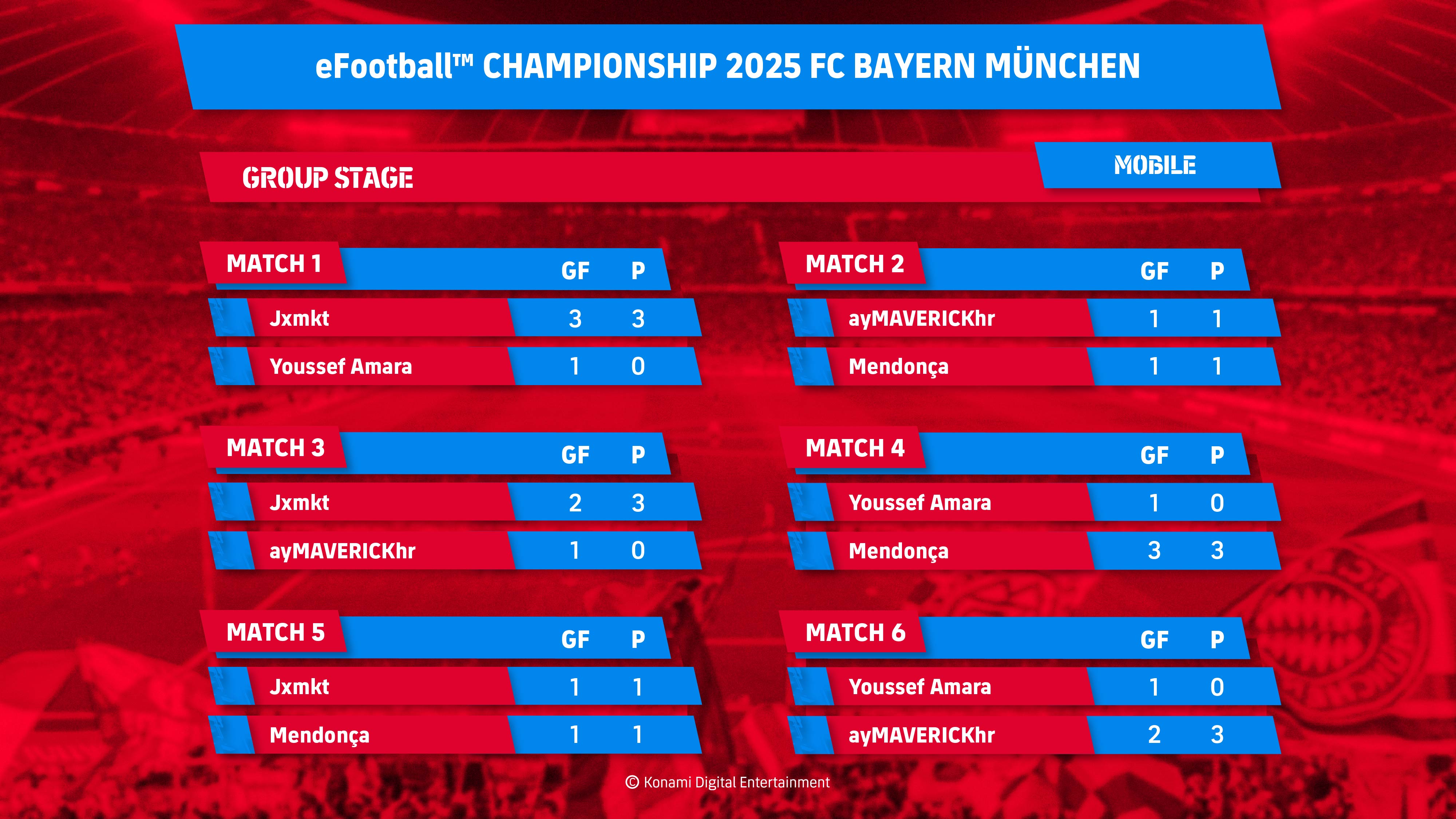The height and width of the screenshot is (819, 1456).
Task: Click the MATCH 5 header label
Action: [x=275, y=632]
